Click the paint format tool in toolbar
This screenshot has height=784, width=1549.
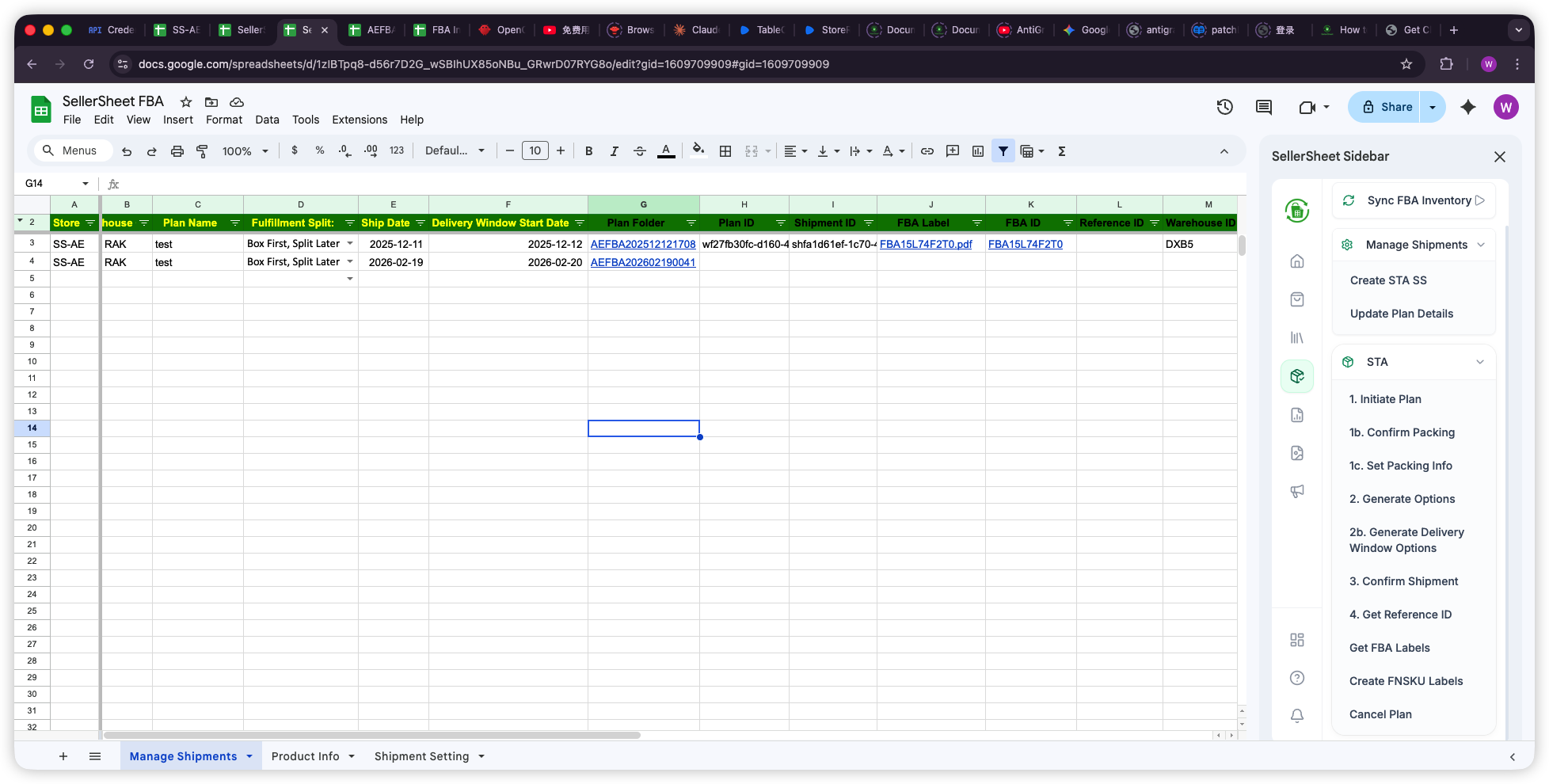(202, 150)
